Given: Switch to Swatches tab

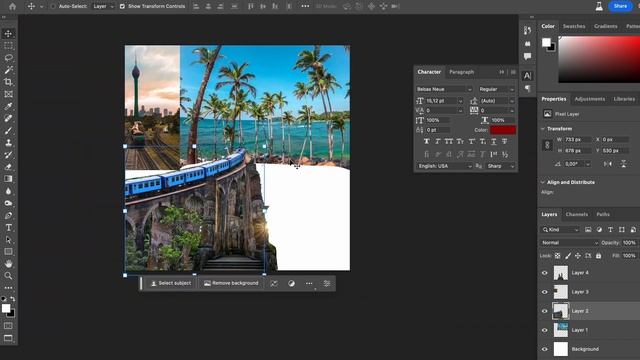Looking at the screenshot, I should pyautogui.click(x=574, y=26).
